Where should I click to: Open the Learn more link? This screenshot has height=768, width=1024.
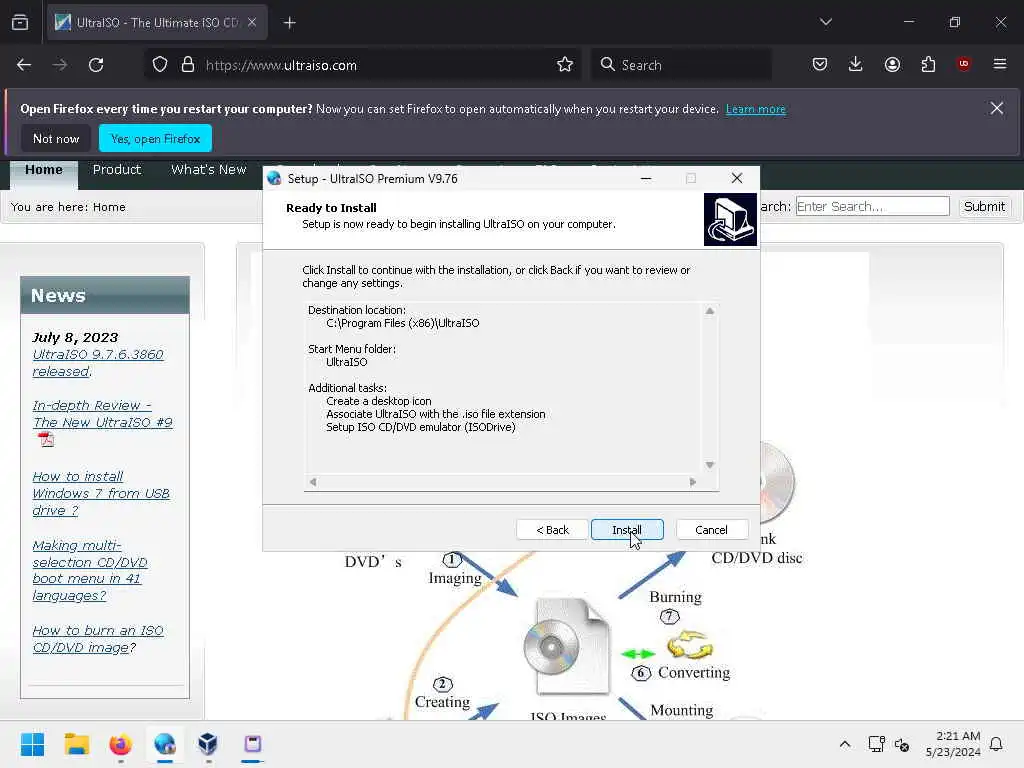(756, 109)
